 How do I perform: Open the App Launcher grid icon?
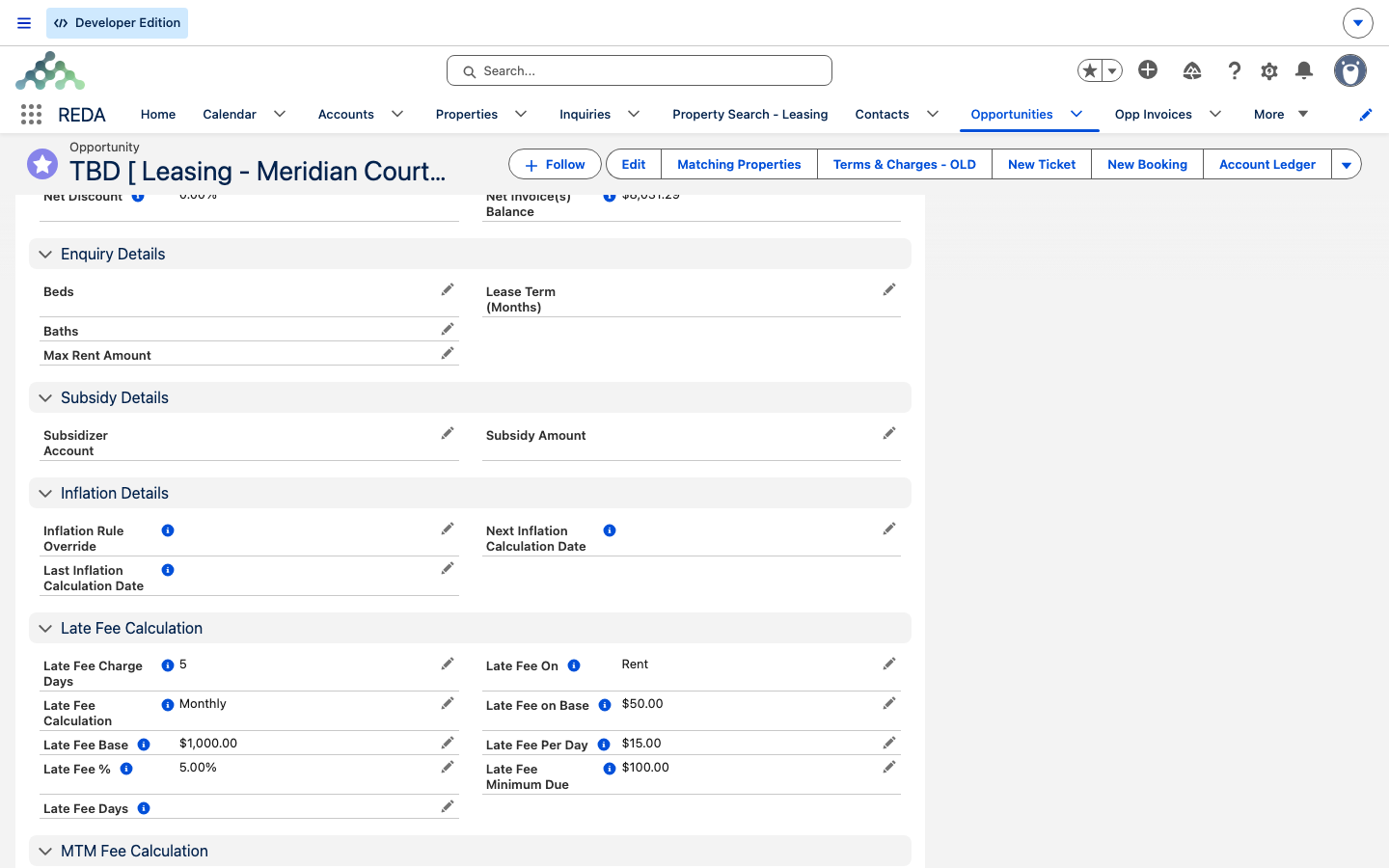pos(31,115)
